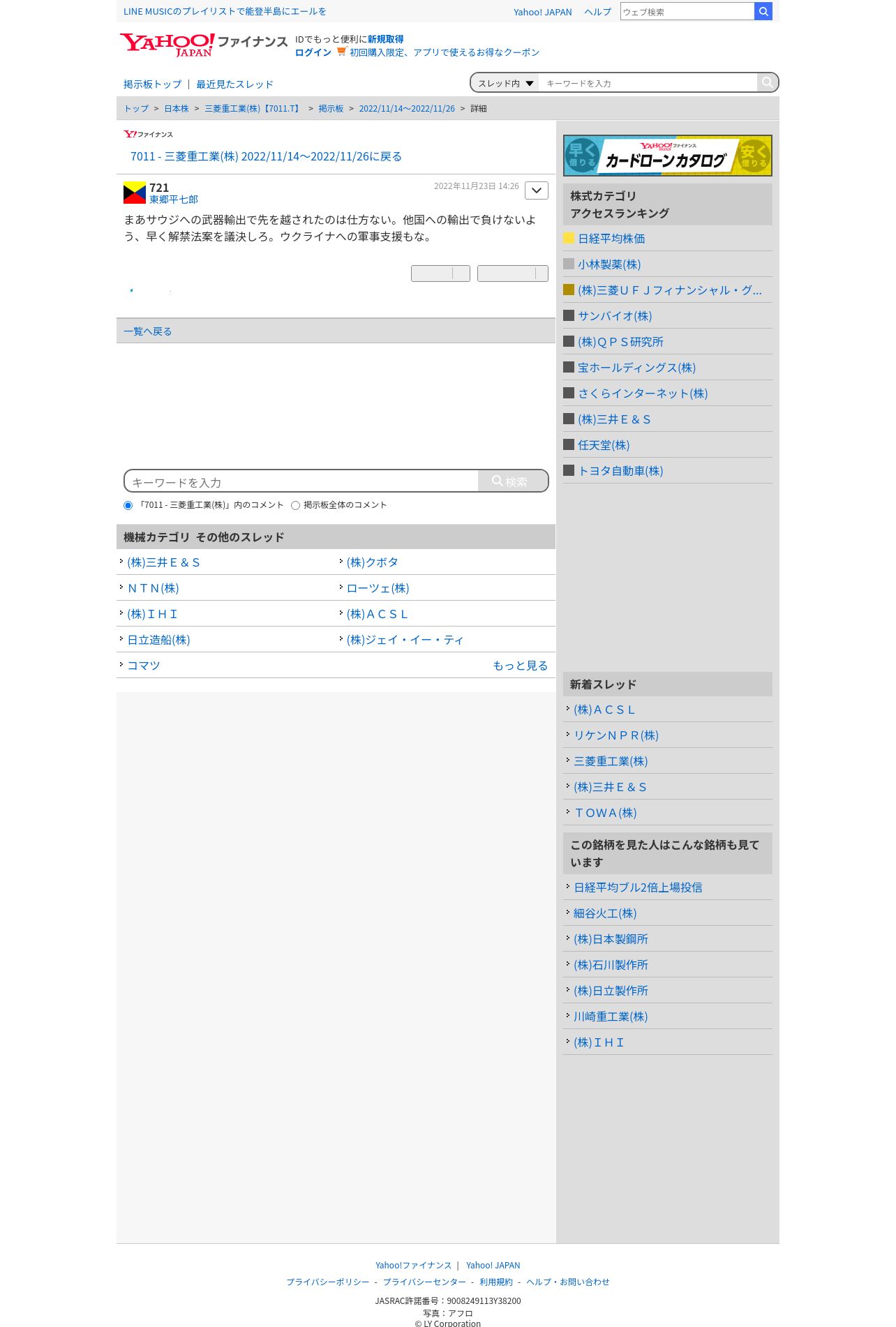Open the (株)クボタ thread link
This screenshot has width=896, height=1327.
tap(372, 562)
